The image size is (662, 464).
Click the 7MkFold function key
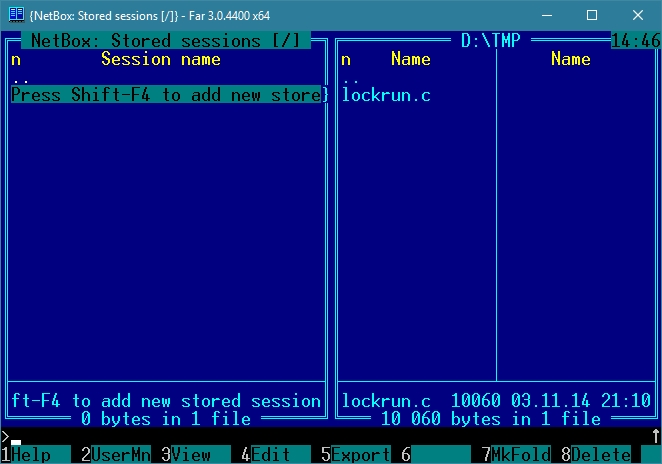click(x=516, y=455)
